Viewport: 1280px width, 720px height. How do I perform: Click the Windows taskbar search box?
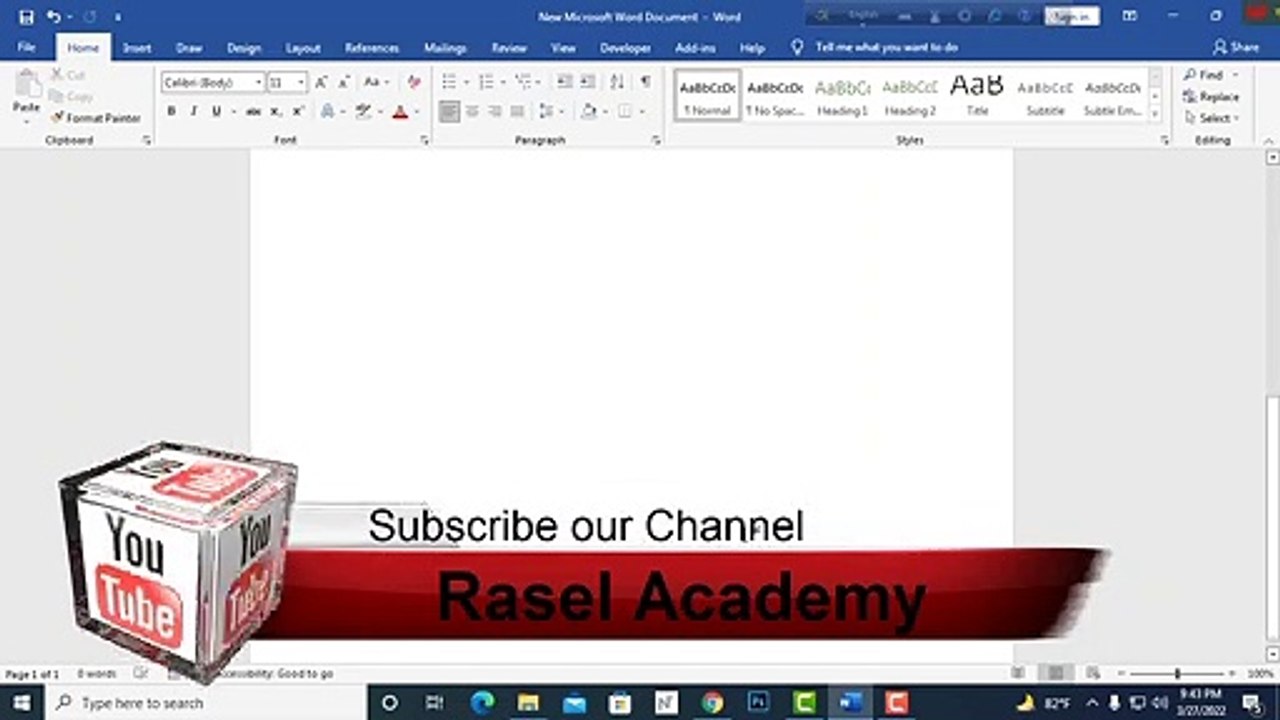point(206,703)
